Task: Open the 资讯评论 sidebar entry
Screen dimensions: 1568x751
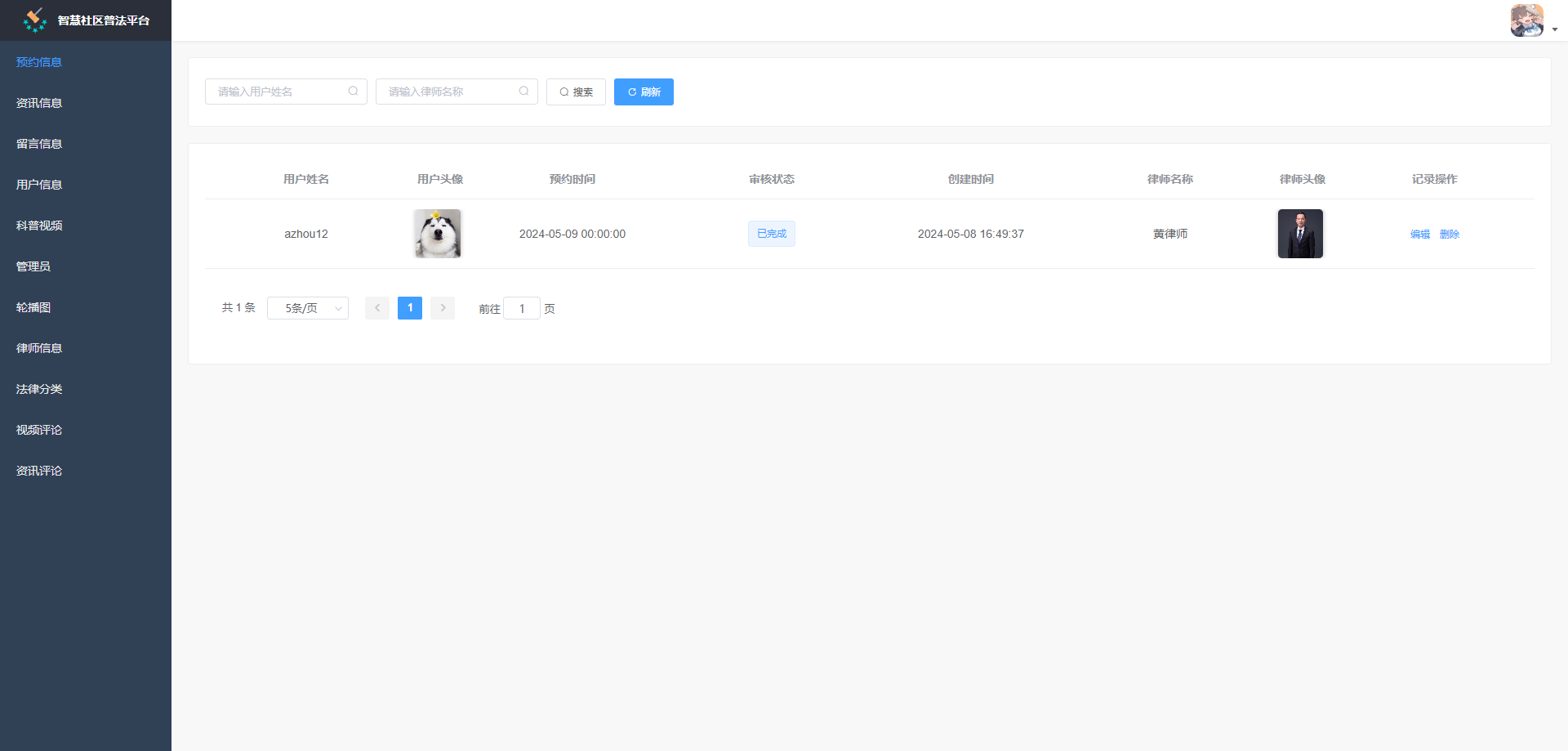Action: [x=38, y=471]
